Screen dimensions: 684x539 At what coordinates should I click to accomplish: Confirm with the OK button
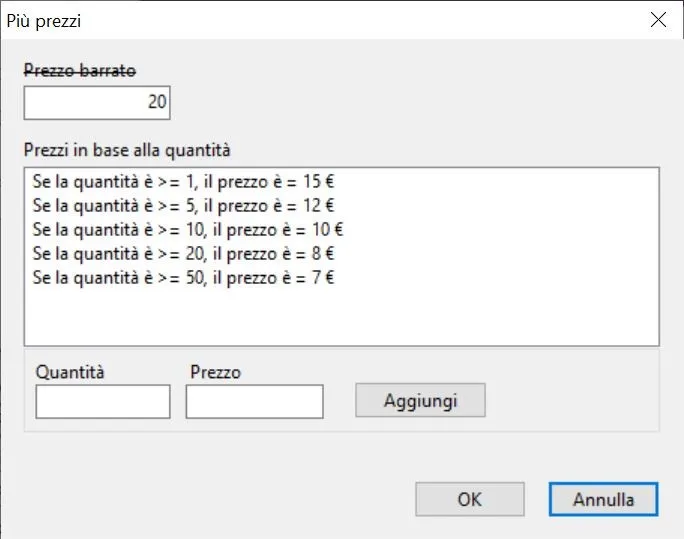(469, 499)
